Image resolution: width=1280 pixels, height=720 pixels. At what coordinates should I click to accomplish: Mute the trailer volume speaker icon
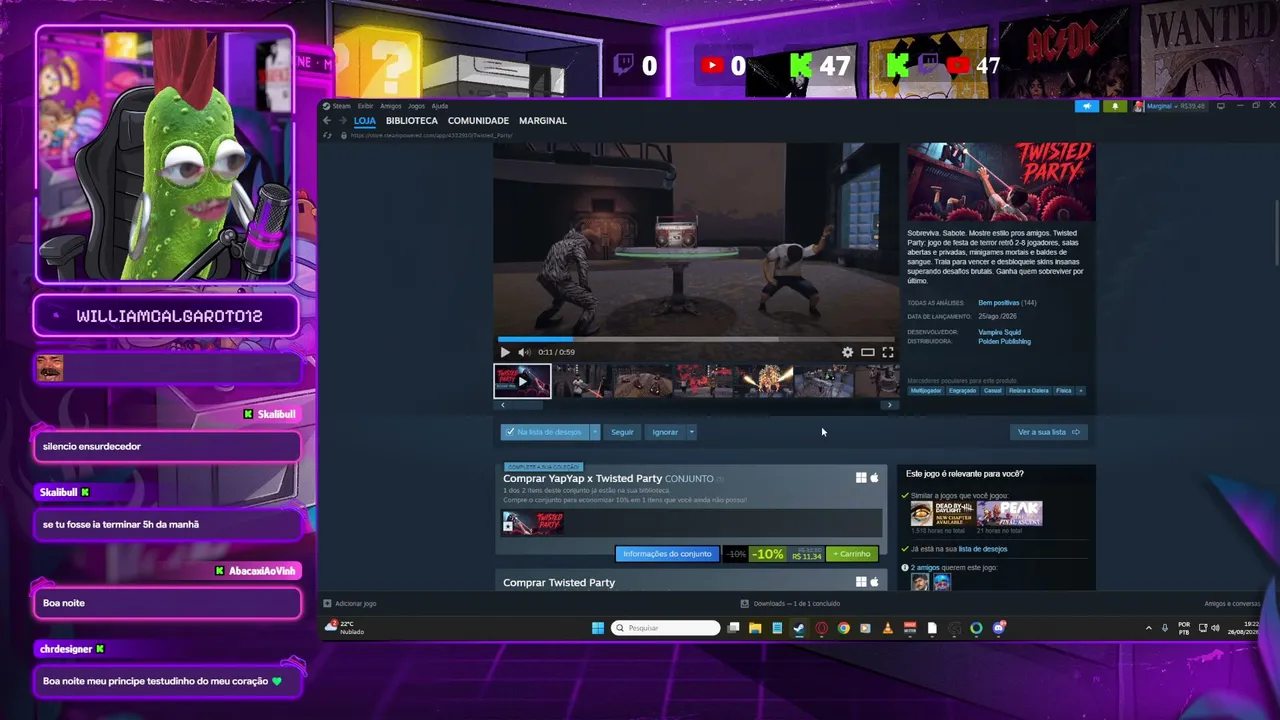pos(523,352)
